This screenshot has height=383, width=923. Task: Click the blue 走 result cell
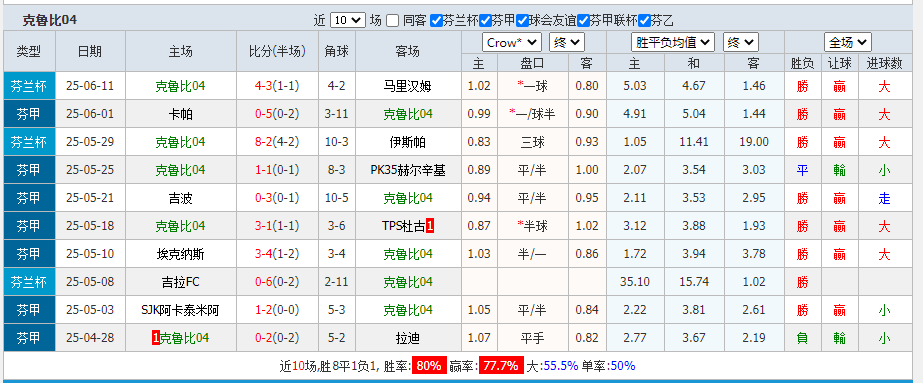coord(884,198)
